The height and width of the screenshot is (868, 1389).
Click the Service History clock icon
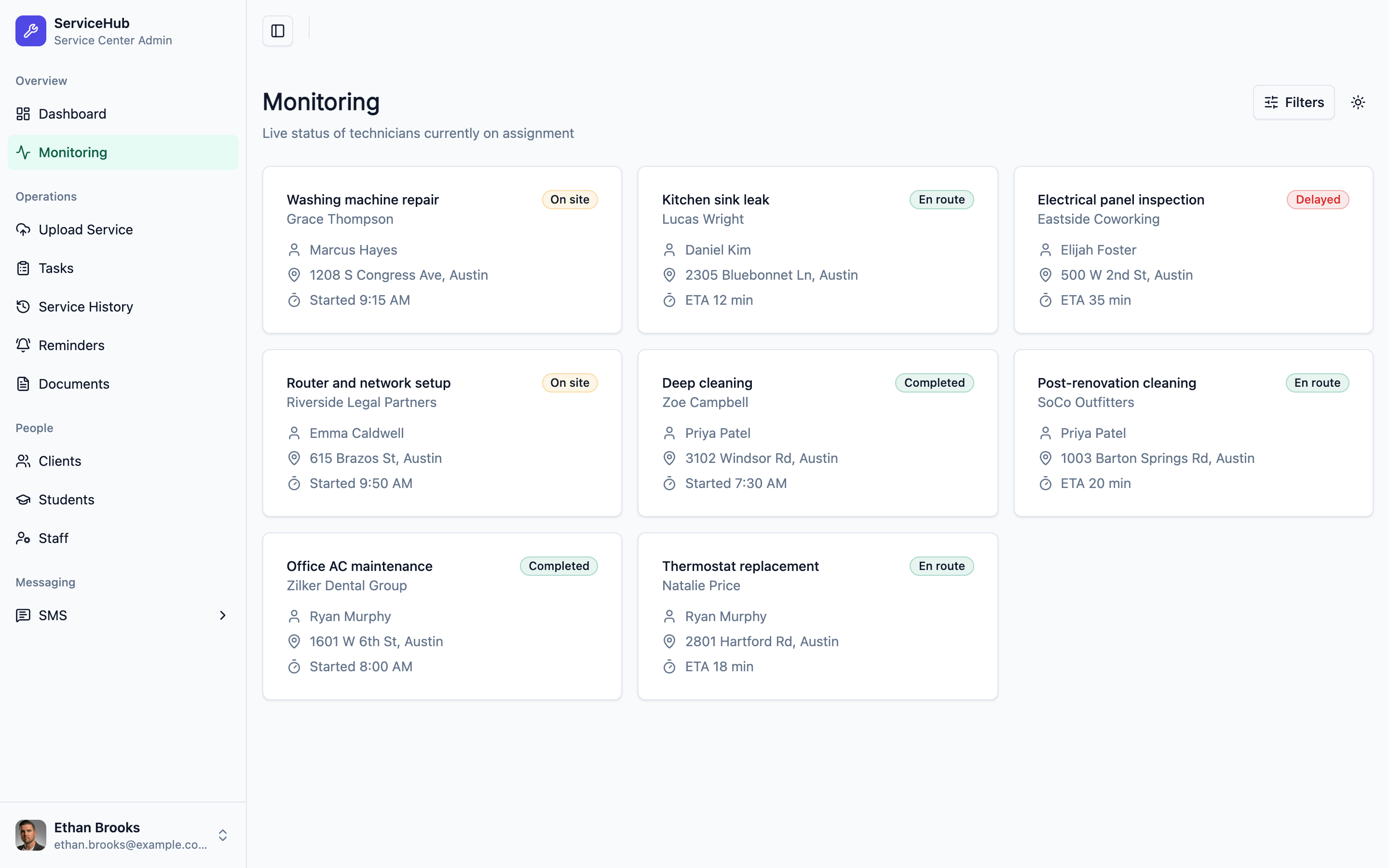tap(23, 307)
